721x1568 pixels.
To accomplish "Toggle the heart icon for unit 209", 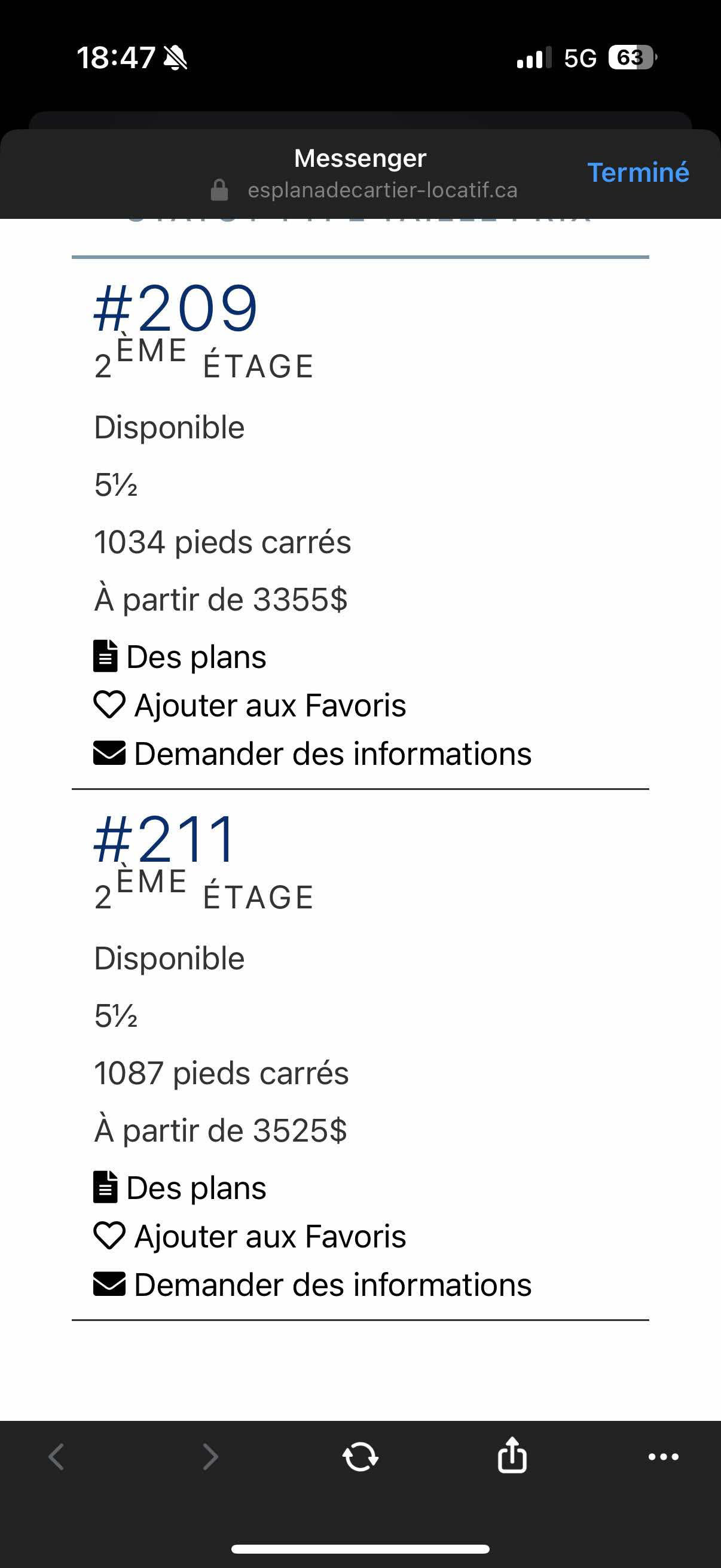I will pos(109,705).
